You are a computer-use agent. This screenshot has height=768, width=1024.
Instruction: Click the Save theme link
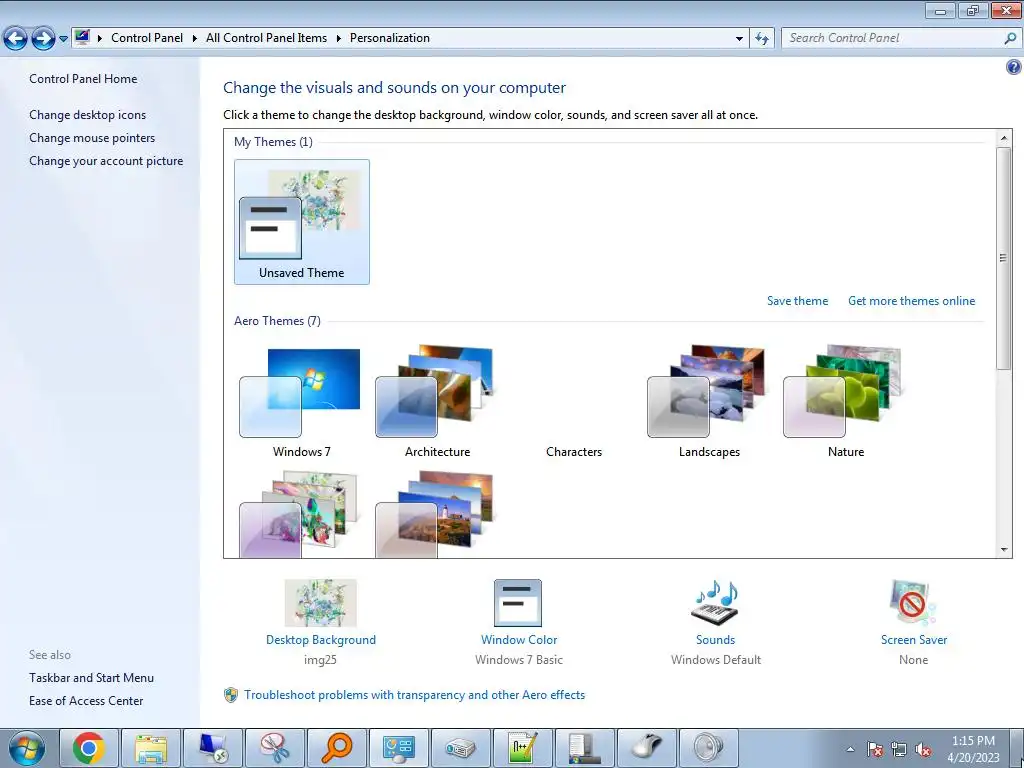coord(797,300)
